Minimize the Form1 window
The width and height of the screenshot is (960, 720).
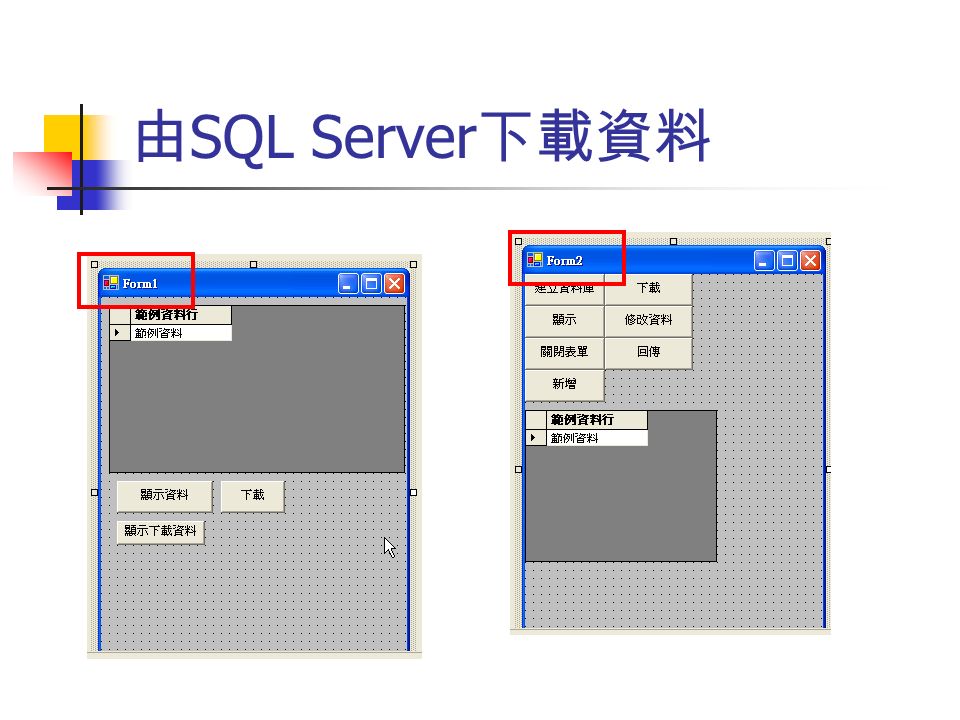pos(348,283)
